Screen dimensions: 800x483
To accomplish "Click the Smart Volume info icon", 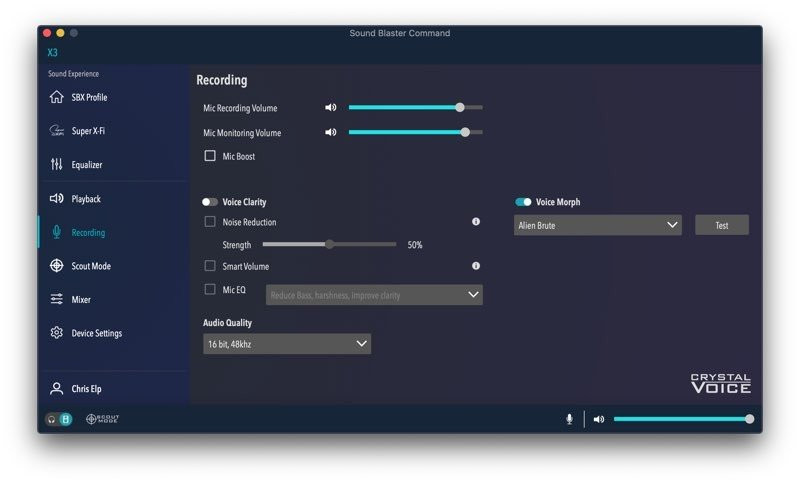I will point(476,266).
